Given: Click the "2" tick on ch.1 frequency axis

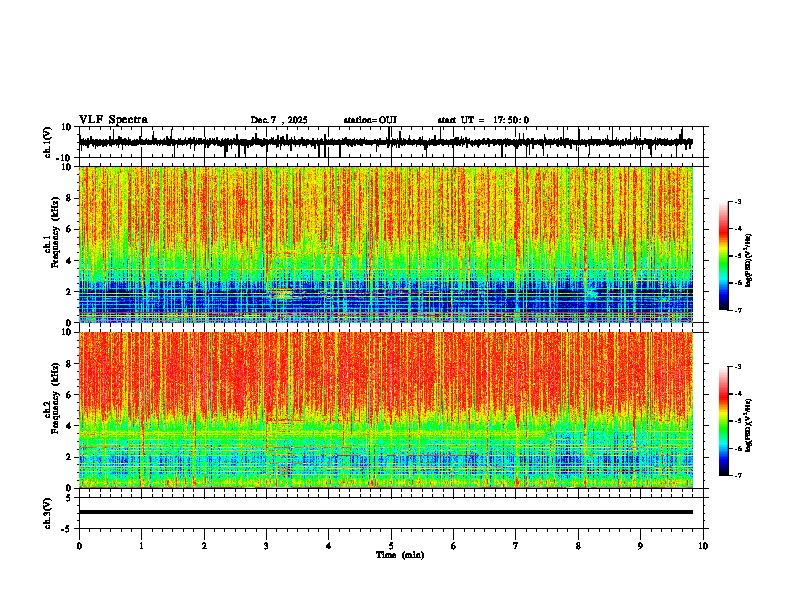Looking at the screenshot, I should tap(70, 292).
